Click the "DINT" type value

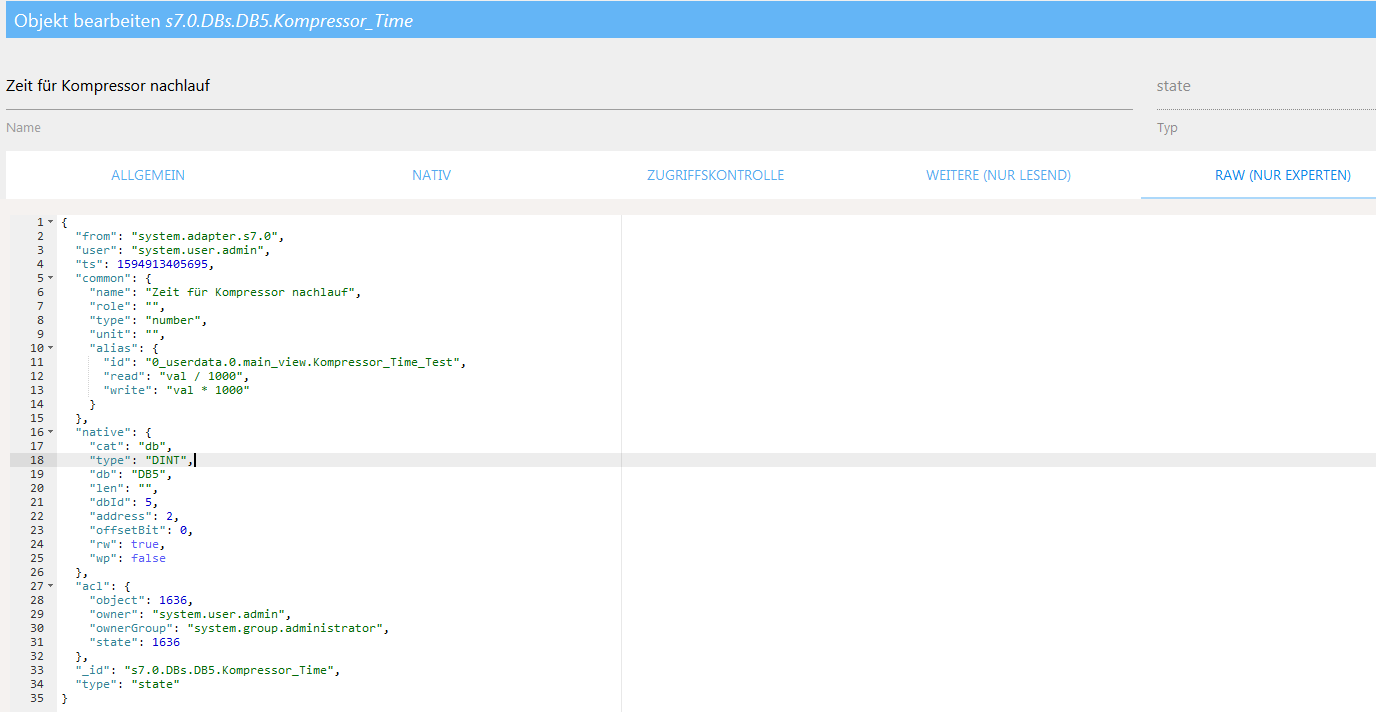point(166,460)
